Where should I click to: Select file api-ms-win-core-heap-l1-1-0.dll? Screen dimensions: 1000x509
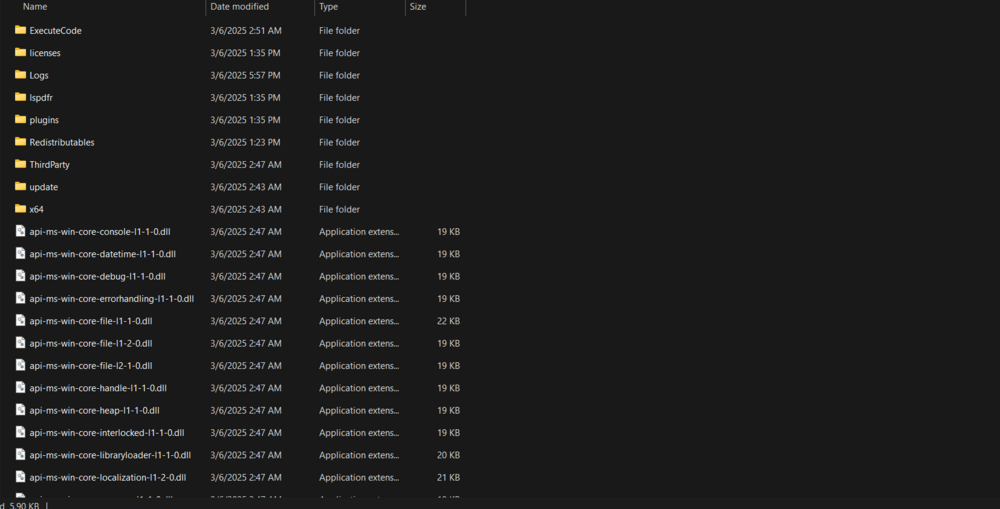coord(94,410)
